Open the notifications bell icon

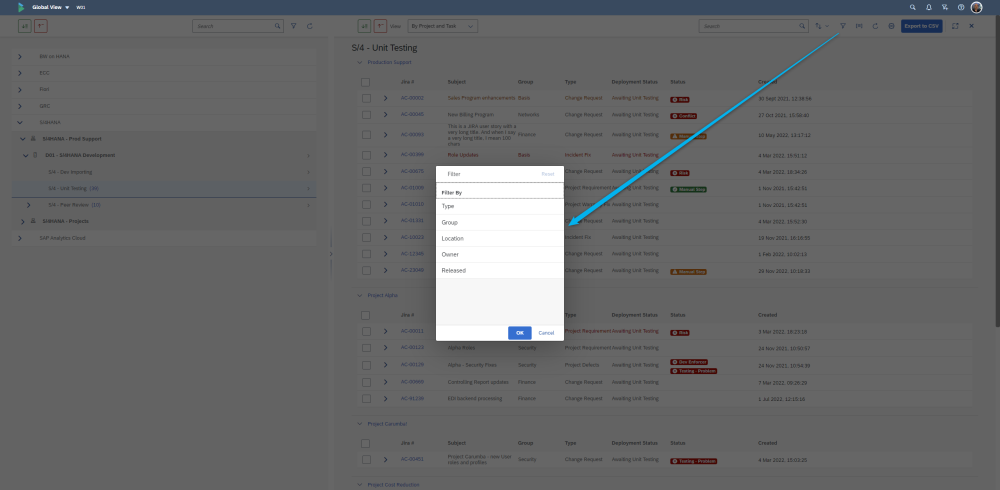pyautogui.click(x=929, y=7)
